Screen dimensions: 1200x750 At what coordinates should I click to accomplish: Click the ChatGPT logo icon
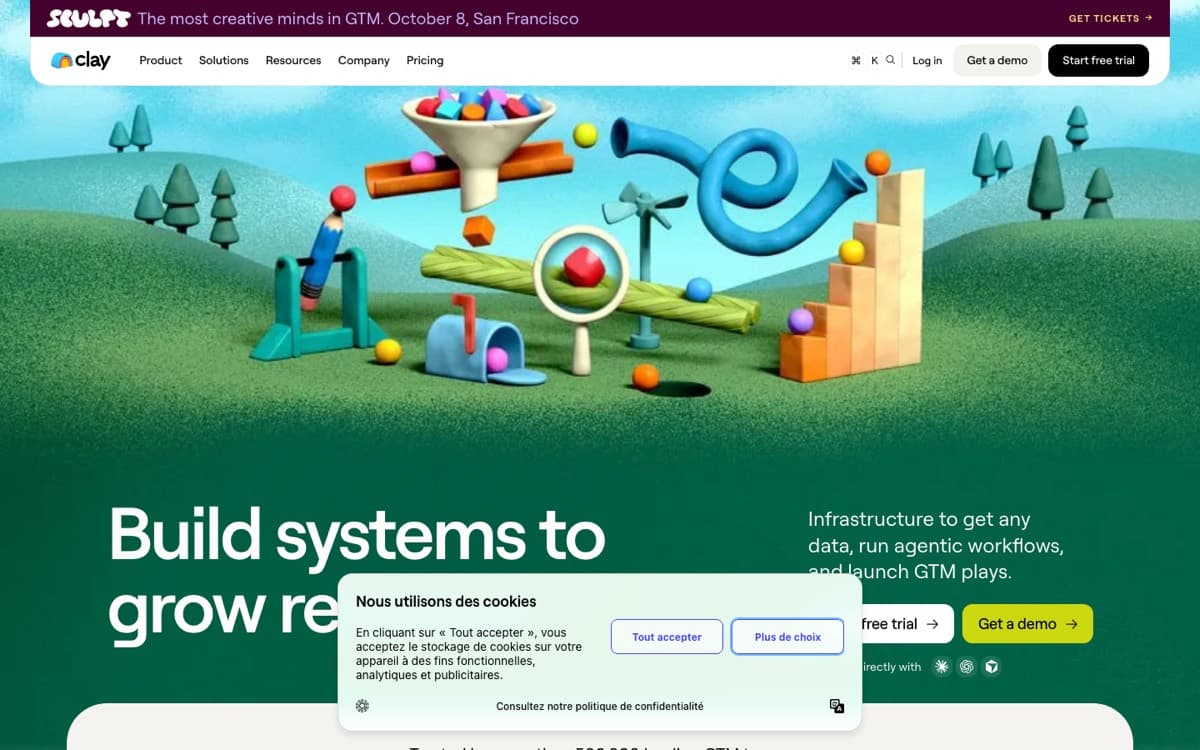[x=966, y=666]
